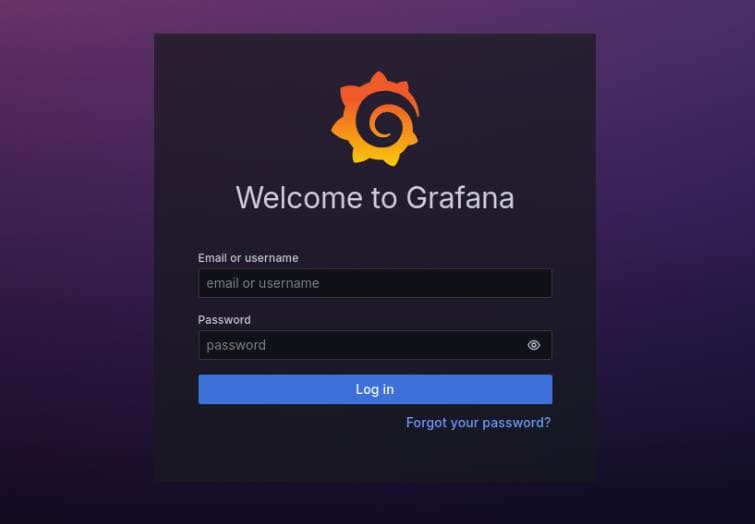Viewport: 755px width, 524px height.
Task: Click the blue Log in button
Action: pyautogui.click(x=375, y=389)
